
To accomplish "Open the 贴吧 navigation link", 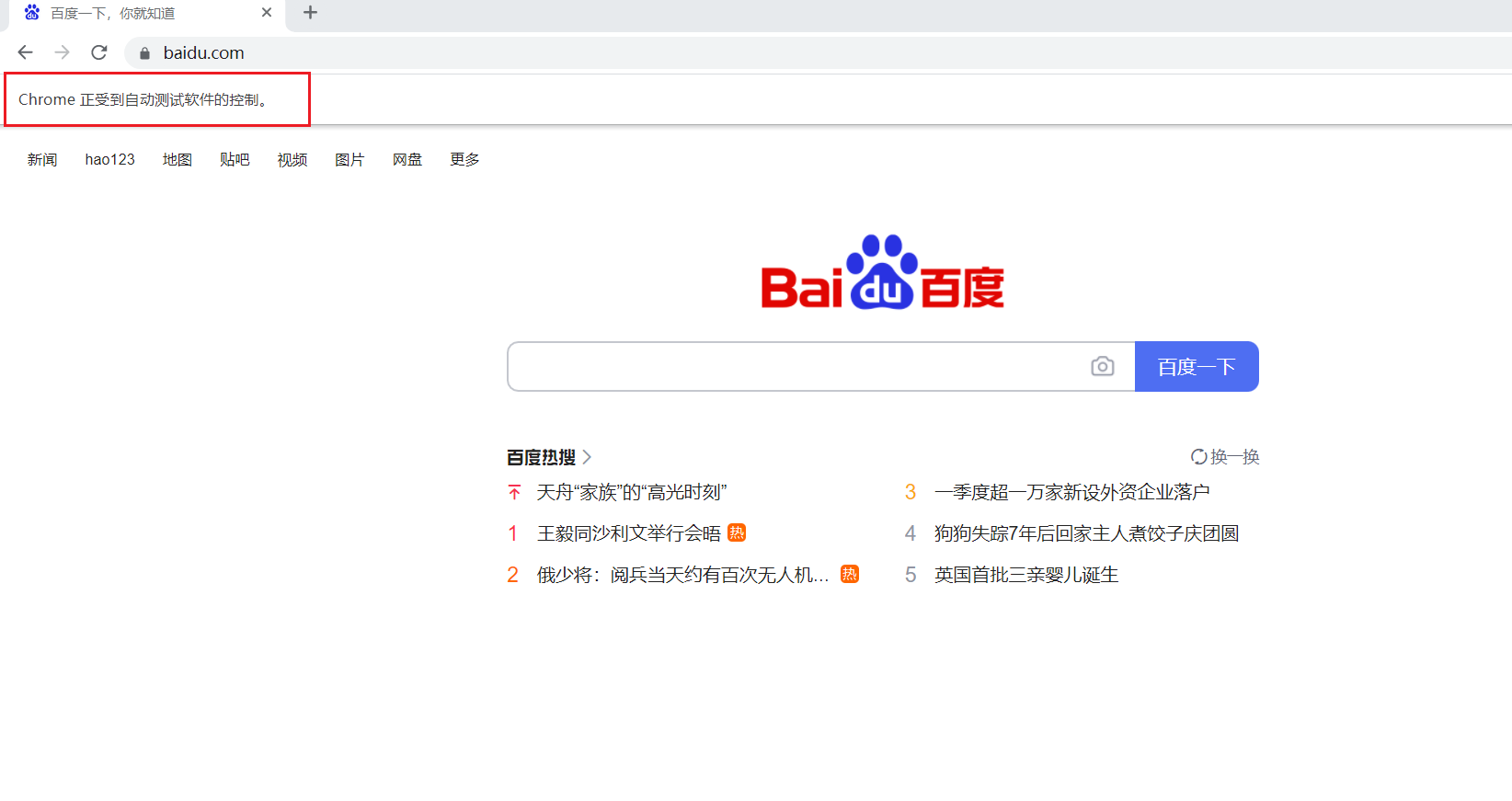I will 235,160.
